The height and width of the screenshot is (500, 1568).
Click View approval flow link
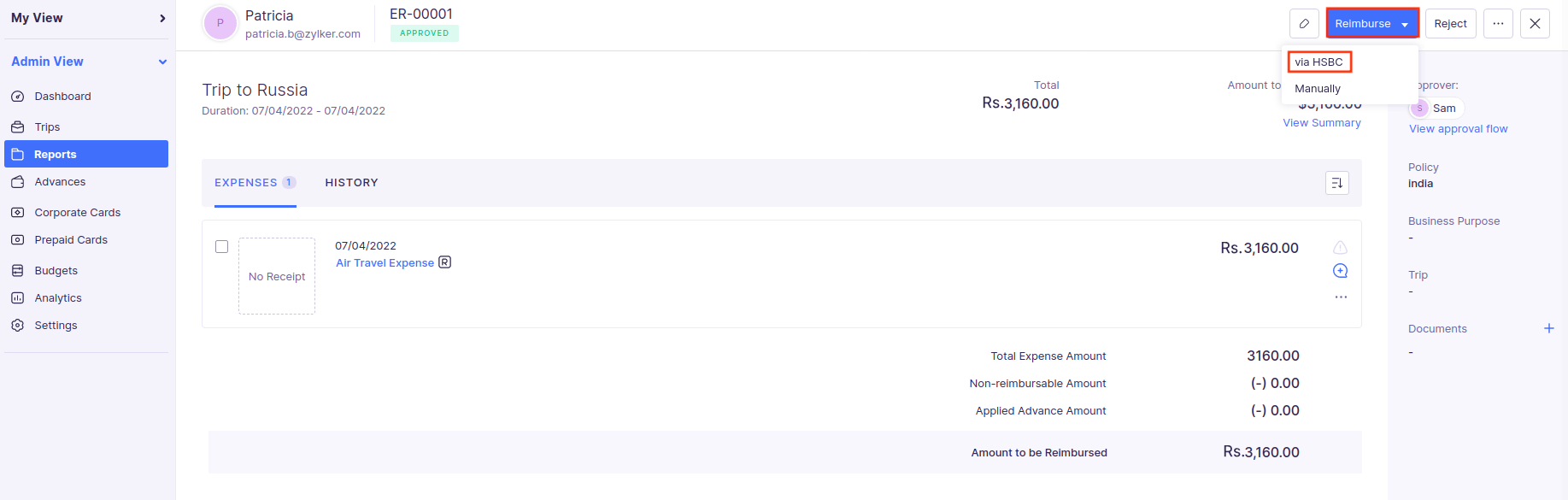(x=1457, y=128)
